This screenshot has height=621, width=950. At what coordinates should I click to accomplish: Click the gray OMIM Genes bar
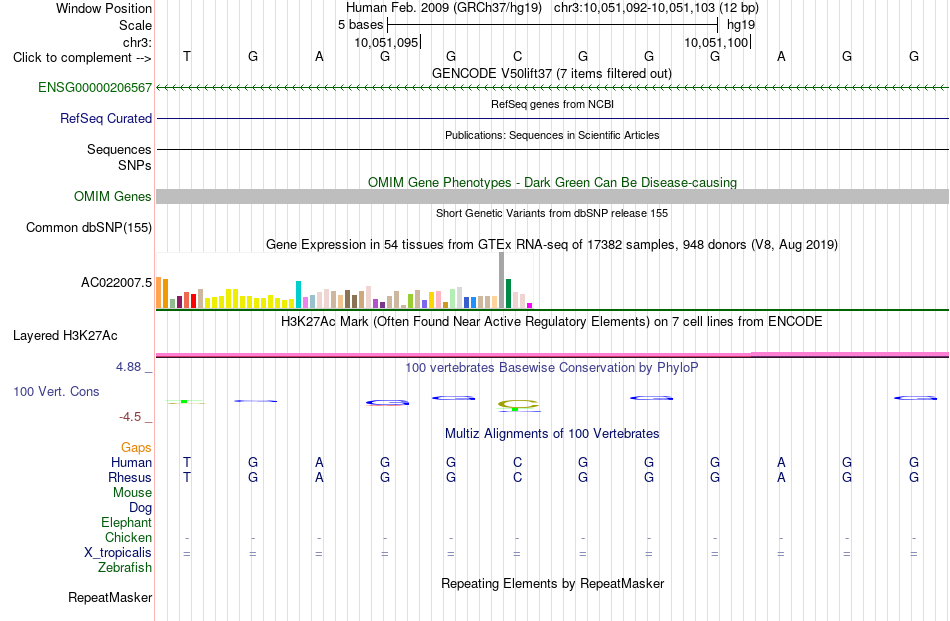[x=552, y=196]
